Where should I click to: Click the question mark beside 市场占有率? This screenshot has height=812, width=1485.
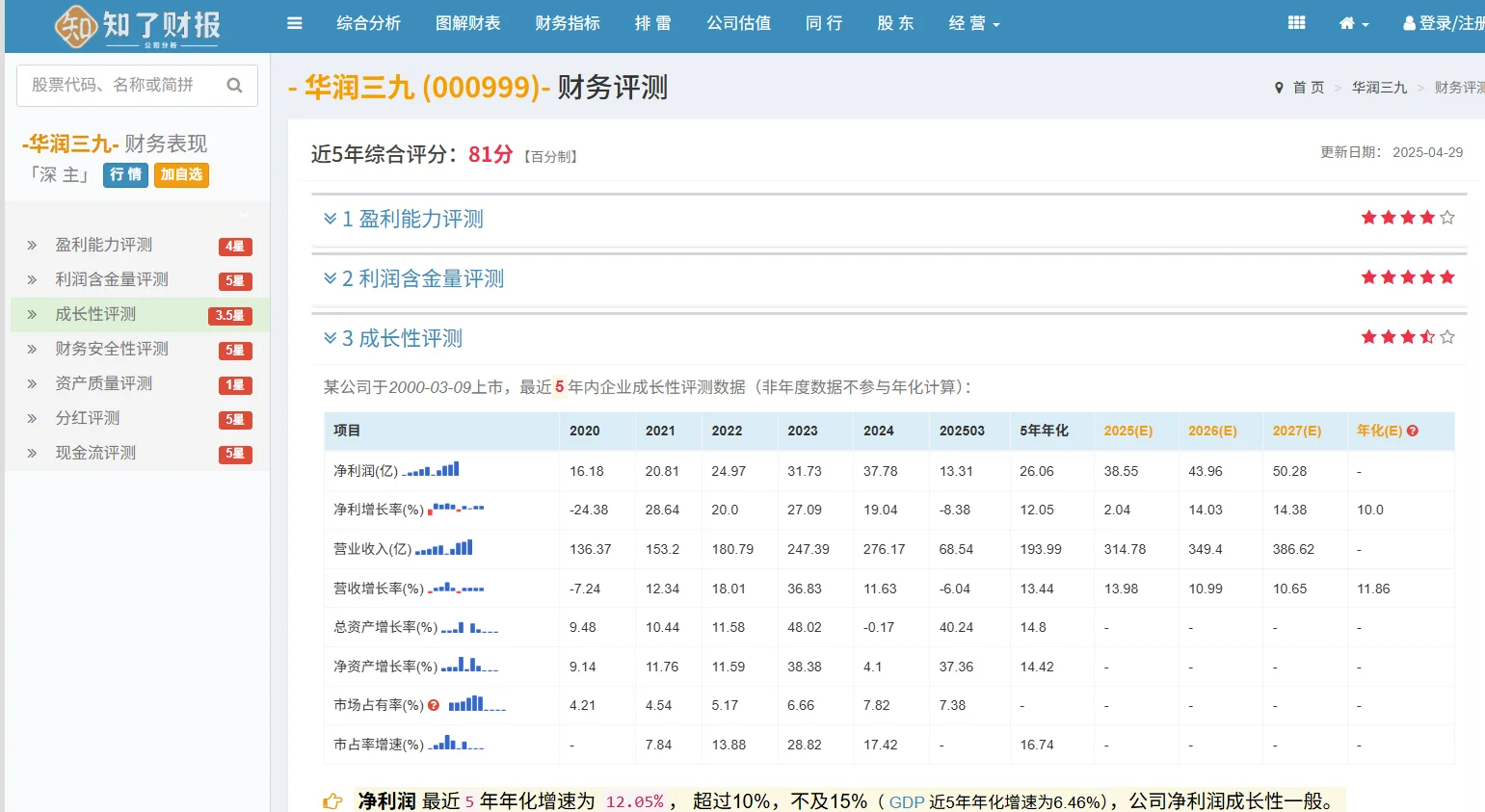[x=434, y=704]
